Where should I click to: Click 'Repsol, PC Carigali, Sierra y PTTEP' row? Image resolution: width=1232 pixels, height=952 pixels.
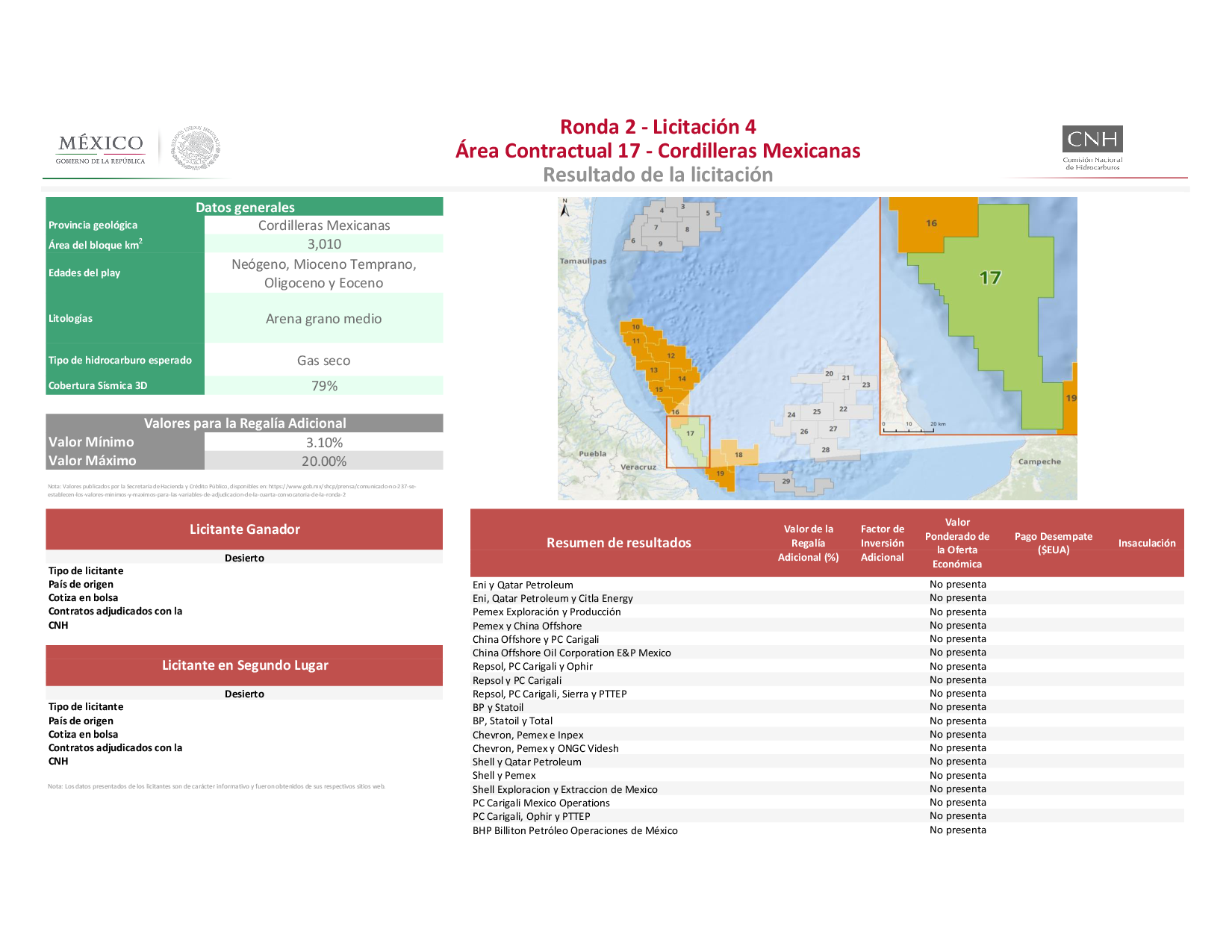pos(827,694)
